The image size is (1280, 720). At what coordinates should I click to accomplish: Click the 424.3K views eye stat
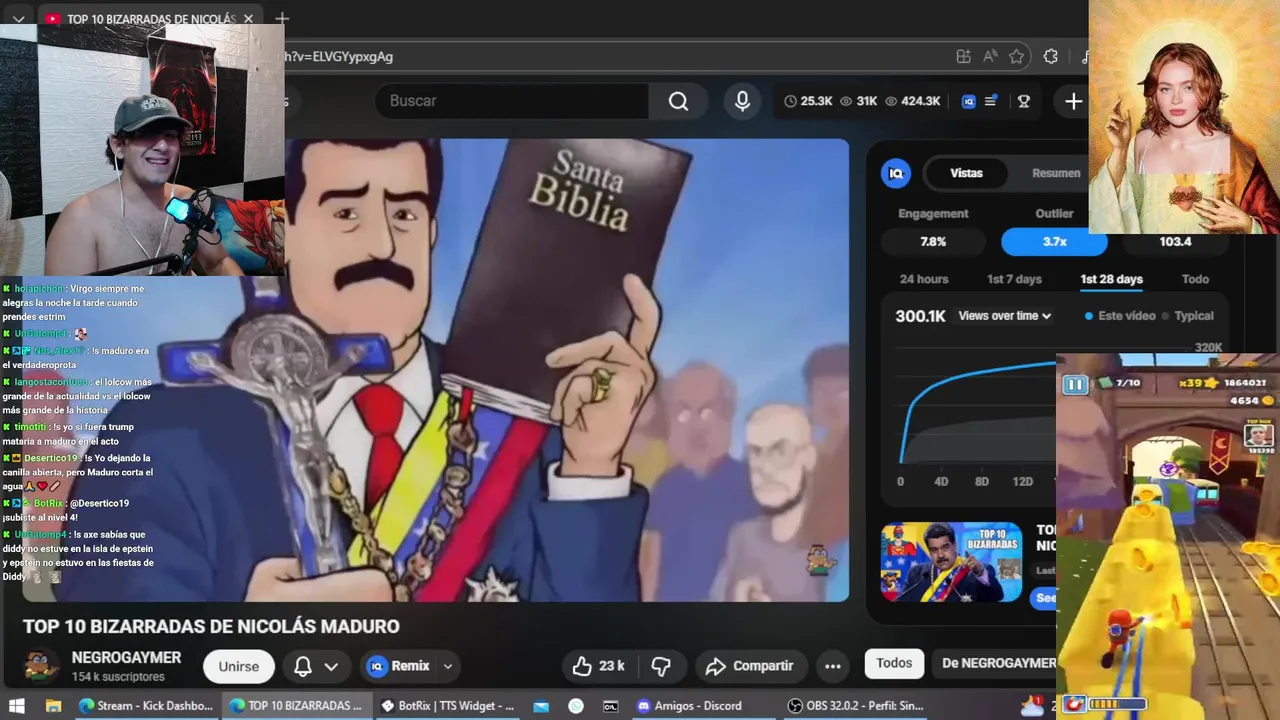pyautogui.click(x=912, y=101)
